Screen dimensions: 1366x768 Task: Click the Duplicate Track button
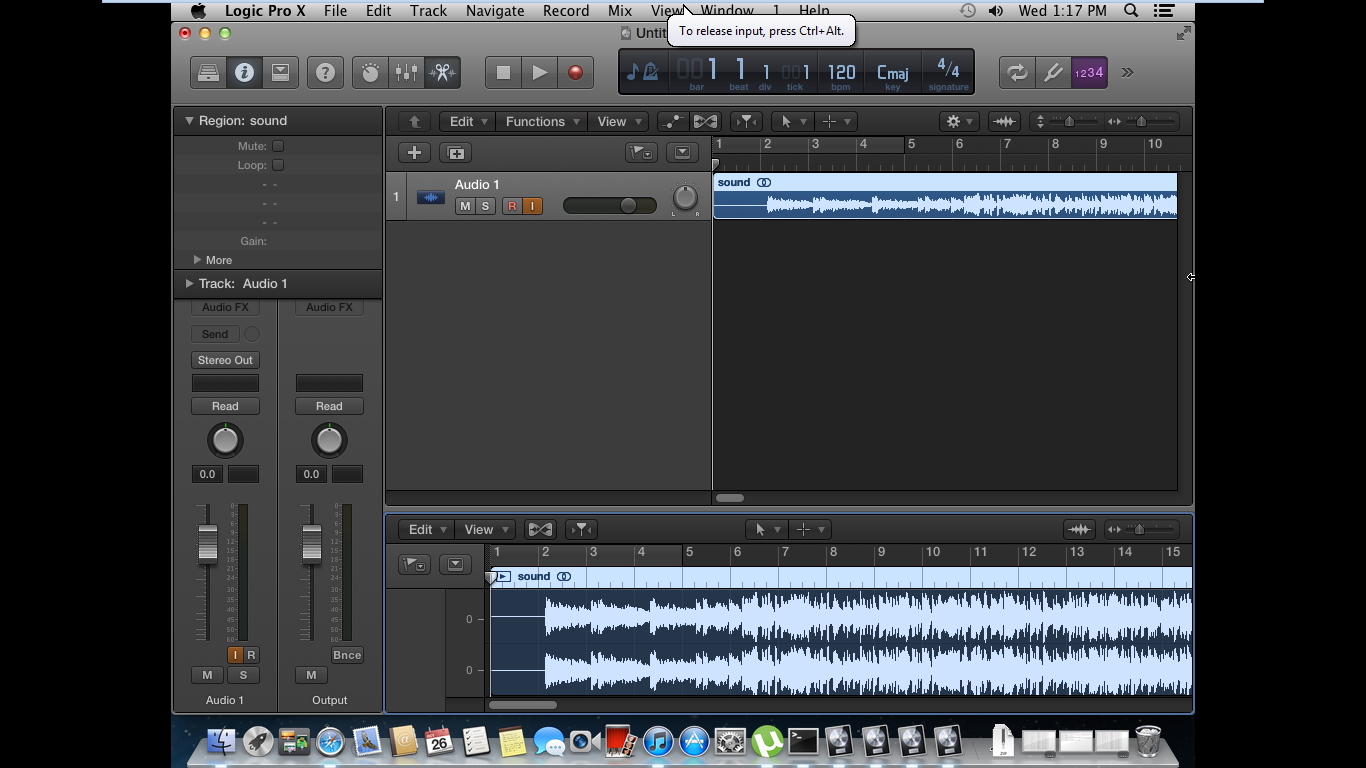pyautogui.click(x=456, y=153)
